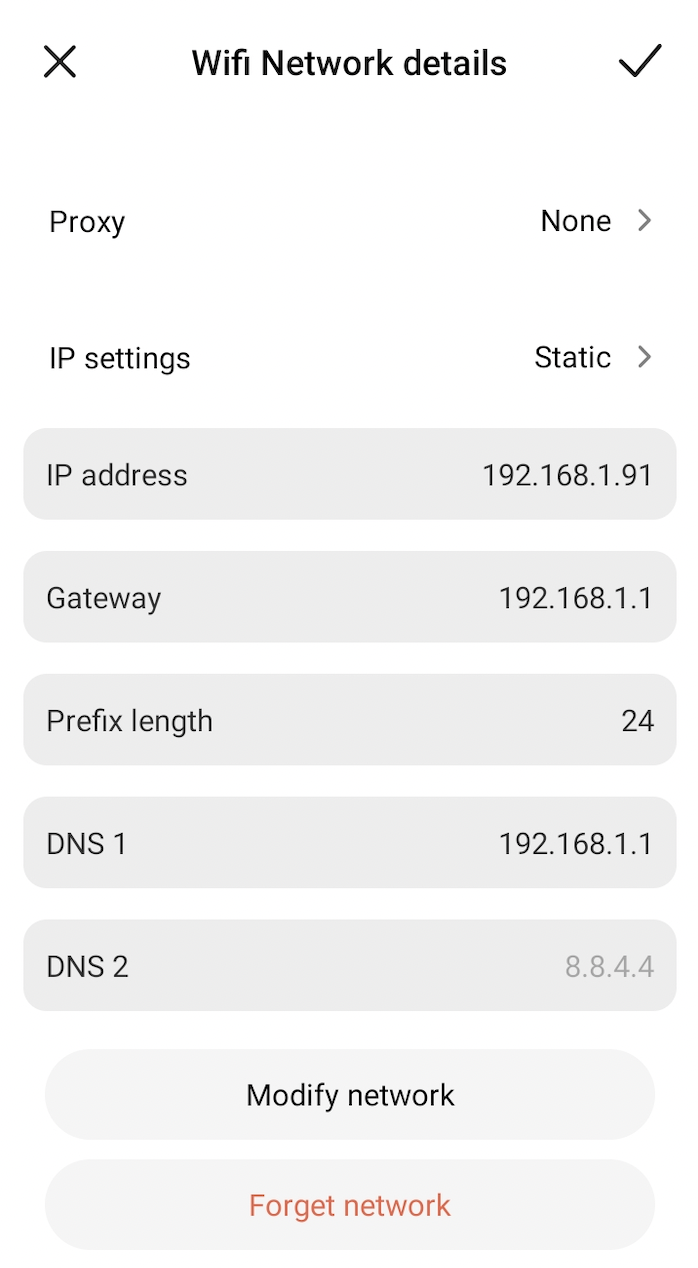Tap the IP settings row label
698x1268 pixels.
(119, 358)
